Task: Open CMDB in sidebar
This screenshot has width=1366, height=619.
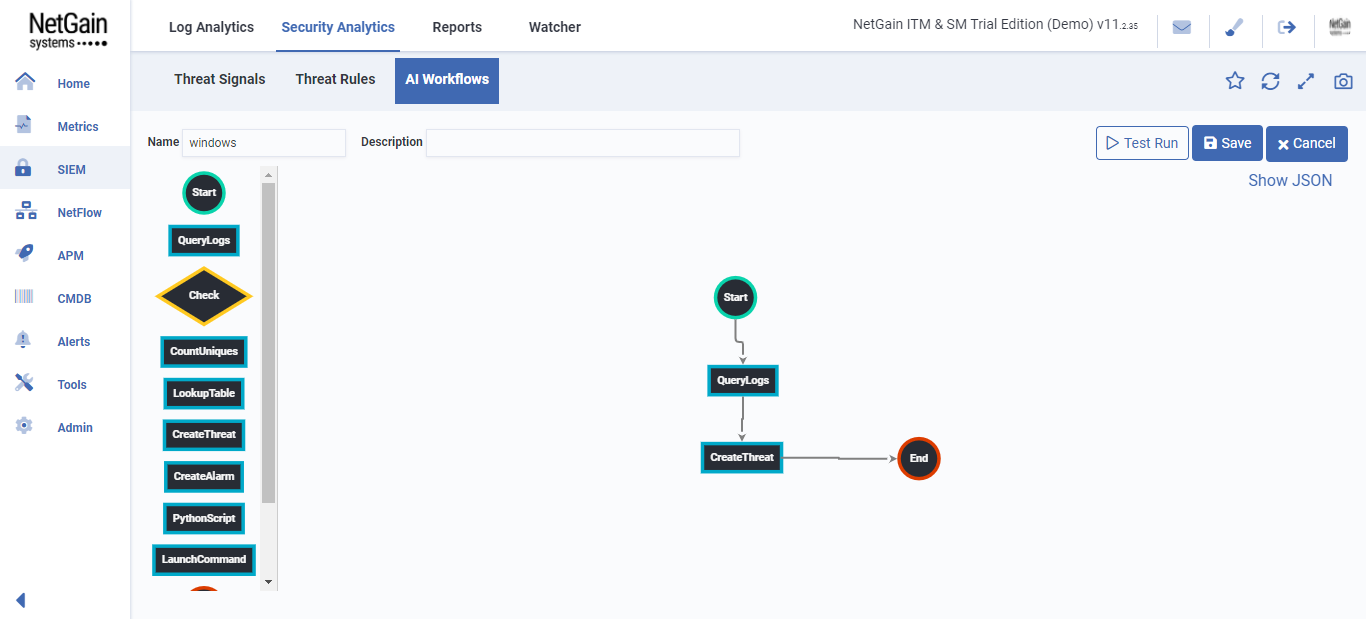Action: click(x=65, y=299)
